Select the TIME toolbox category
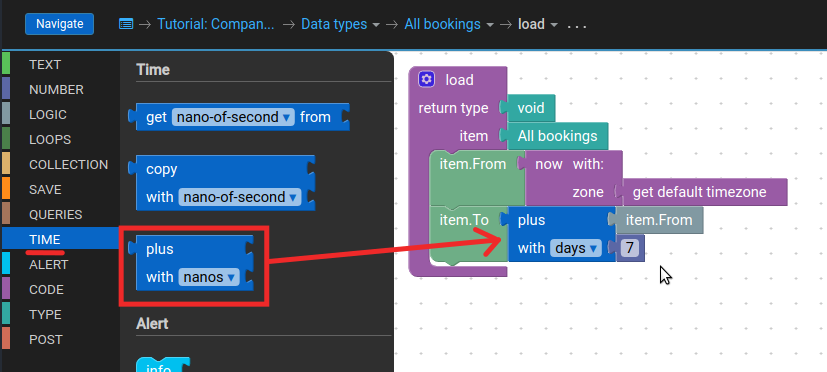 tap(61, 240)
